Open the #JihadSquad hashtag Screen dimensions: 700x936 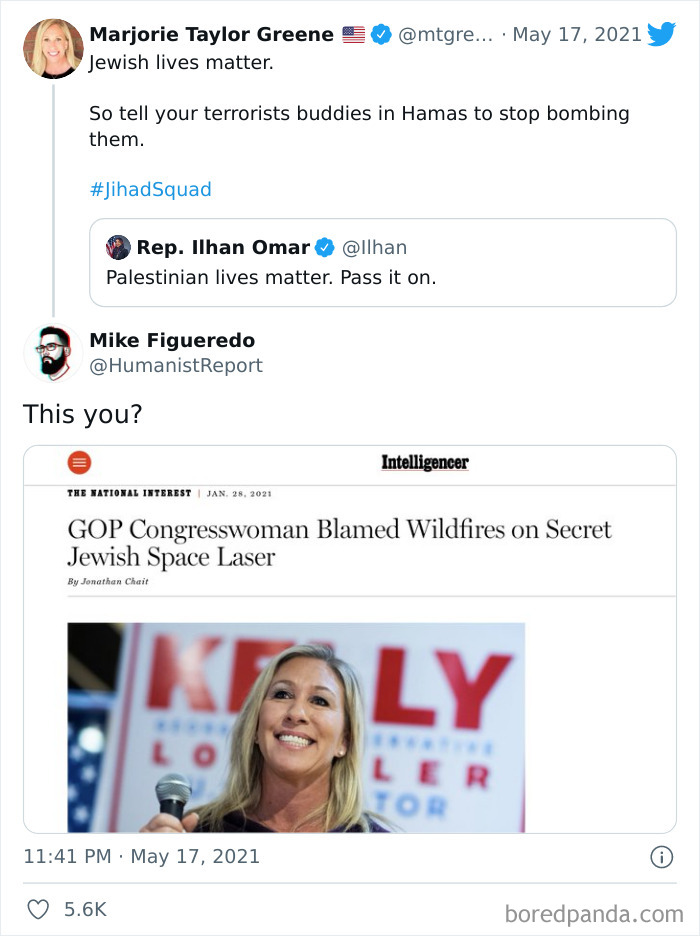[150, 189]
